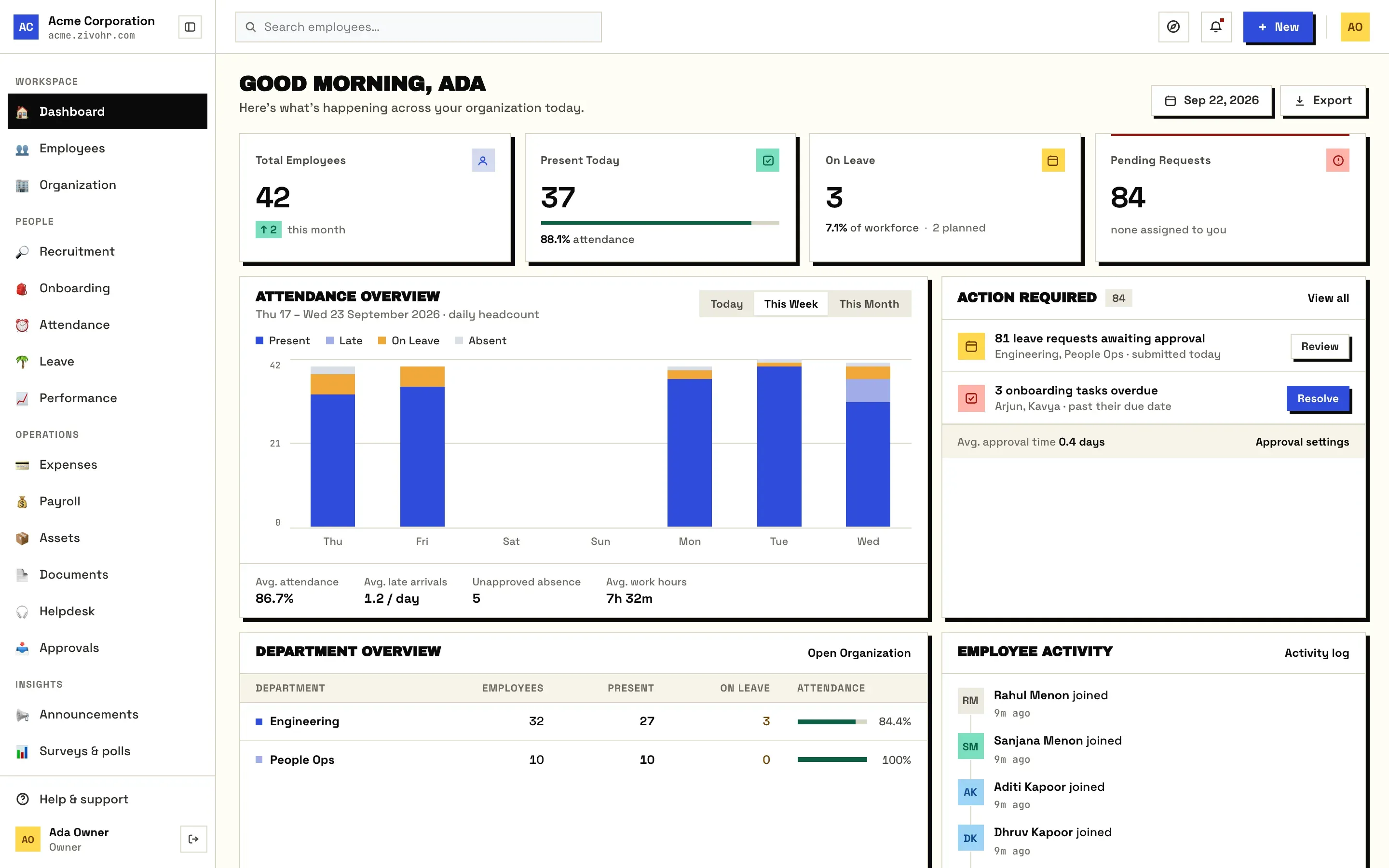Open Documents section

point(108,575)
